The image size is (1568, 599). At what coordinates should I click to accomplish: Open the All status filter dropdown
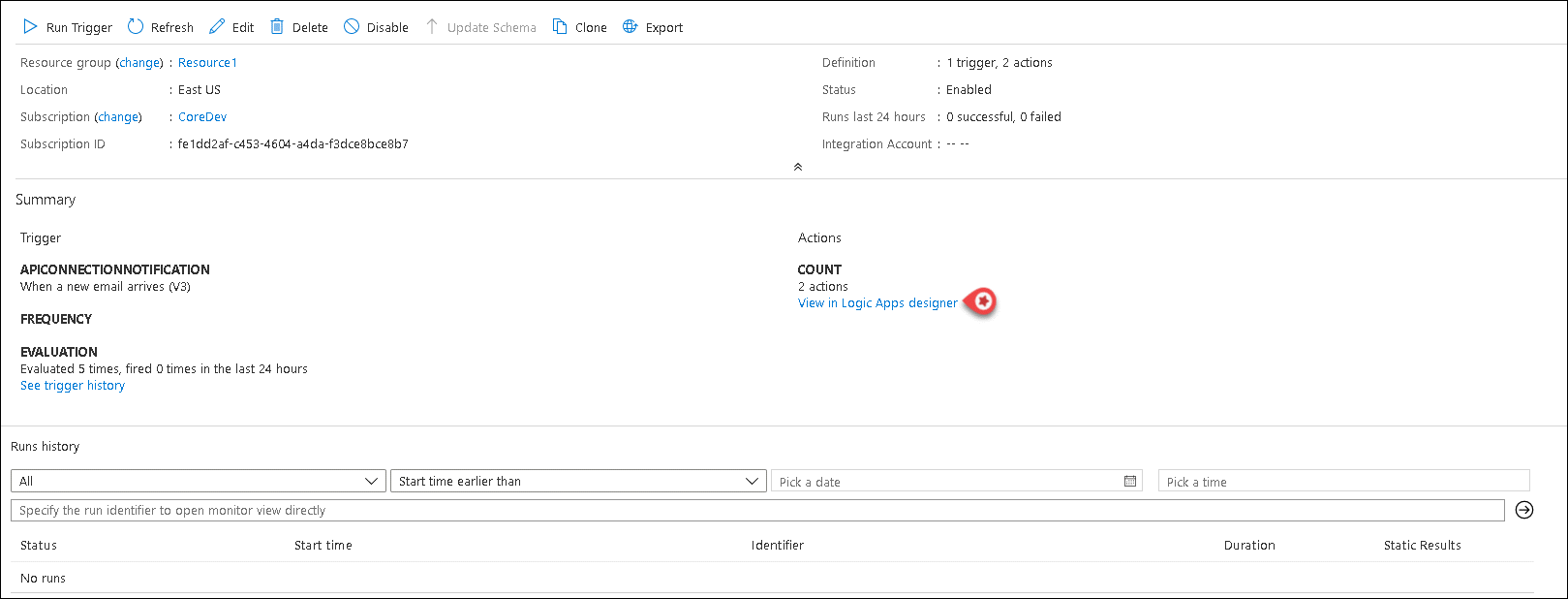pyautogui.click(x=199, y=482)
